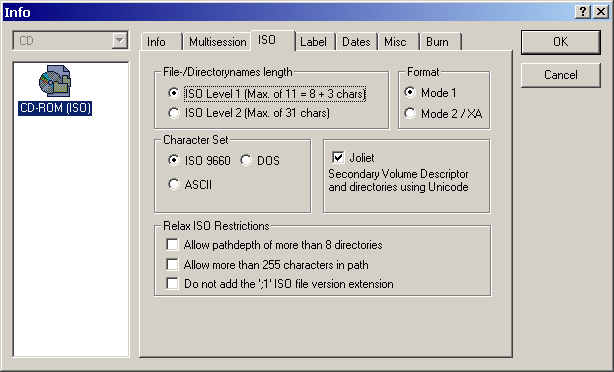The height and width of the screenshot is (372, 614).
Task: Select Mode 2 / XA format
Action: 443,114
